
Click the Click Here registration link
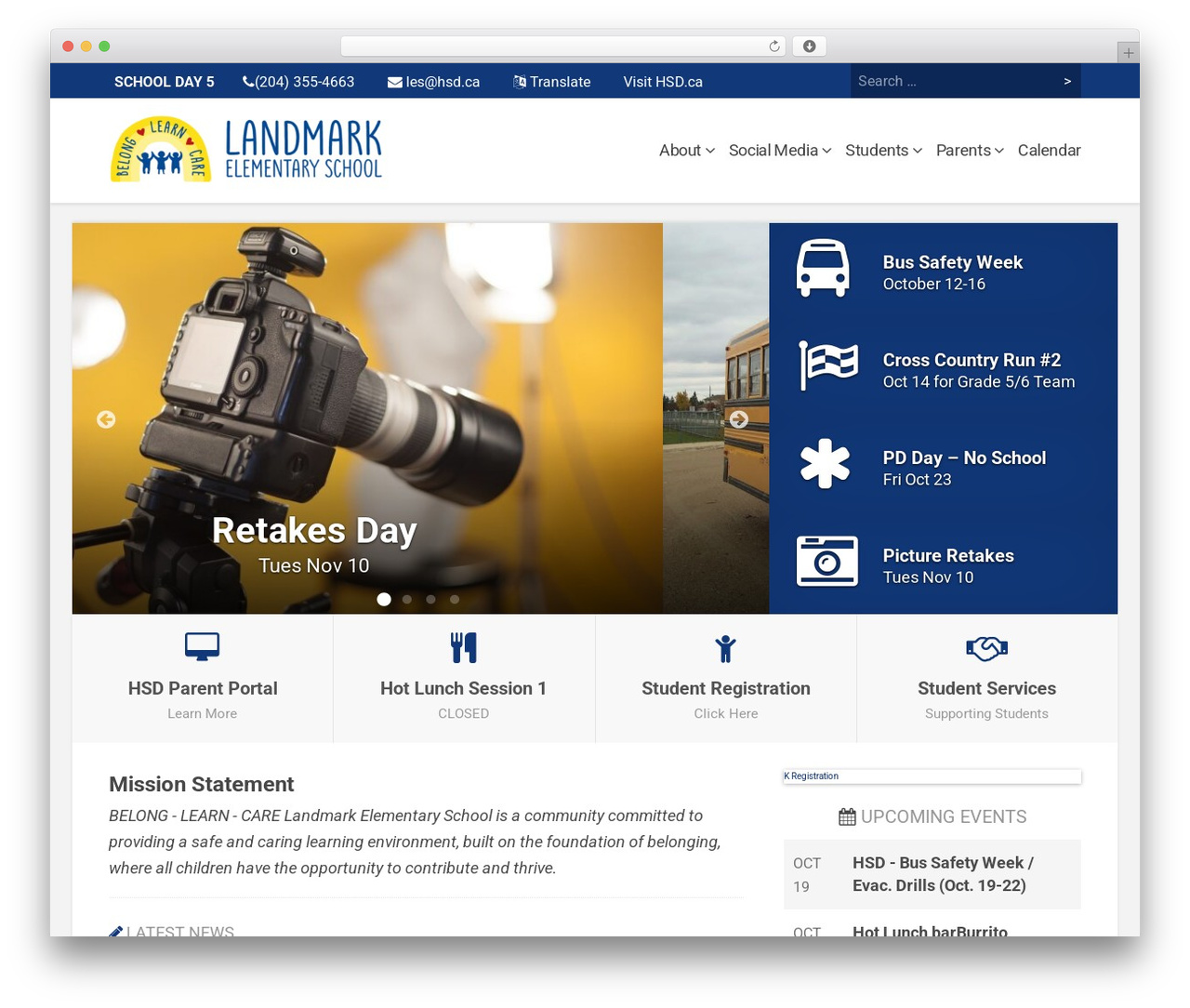point(726,713)
